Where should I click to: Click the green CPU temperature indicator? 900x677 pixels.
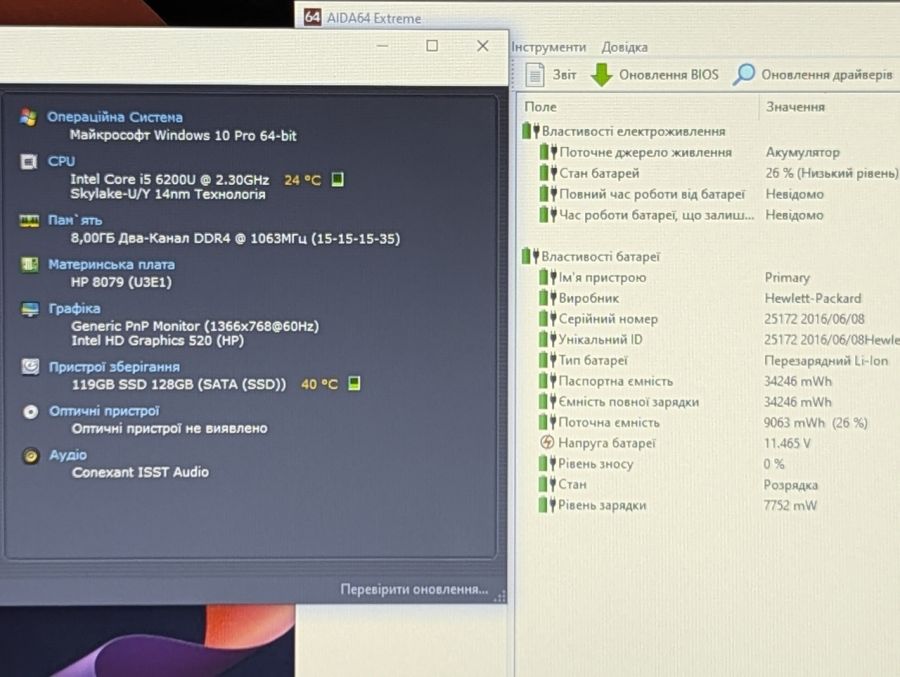tap(338, 179)
